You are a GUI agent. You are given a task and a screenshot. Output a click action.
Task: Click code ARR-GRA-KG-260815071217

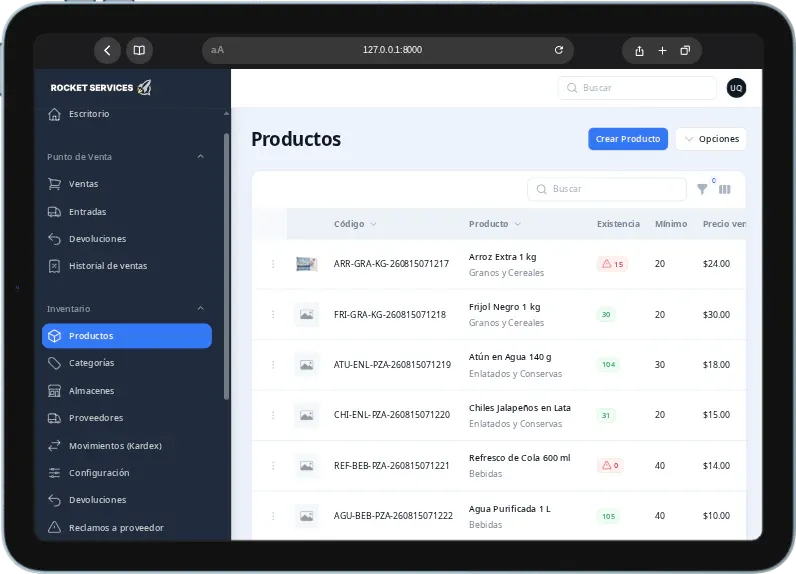(391, 264)
